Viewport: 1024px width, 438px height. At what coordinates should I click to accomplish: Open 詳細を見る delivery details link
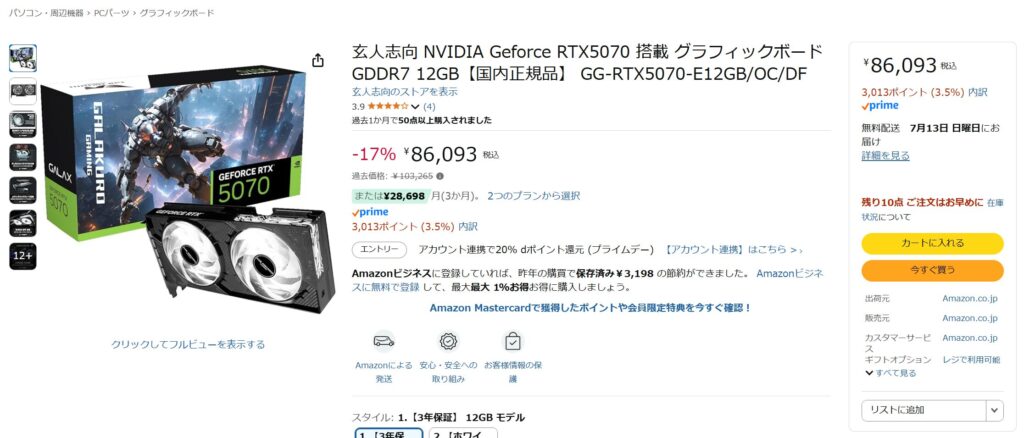tap(885, 155)
